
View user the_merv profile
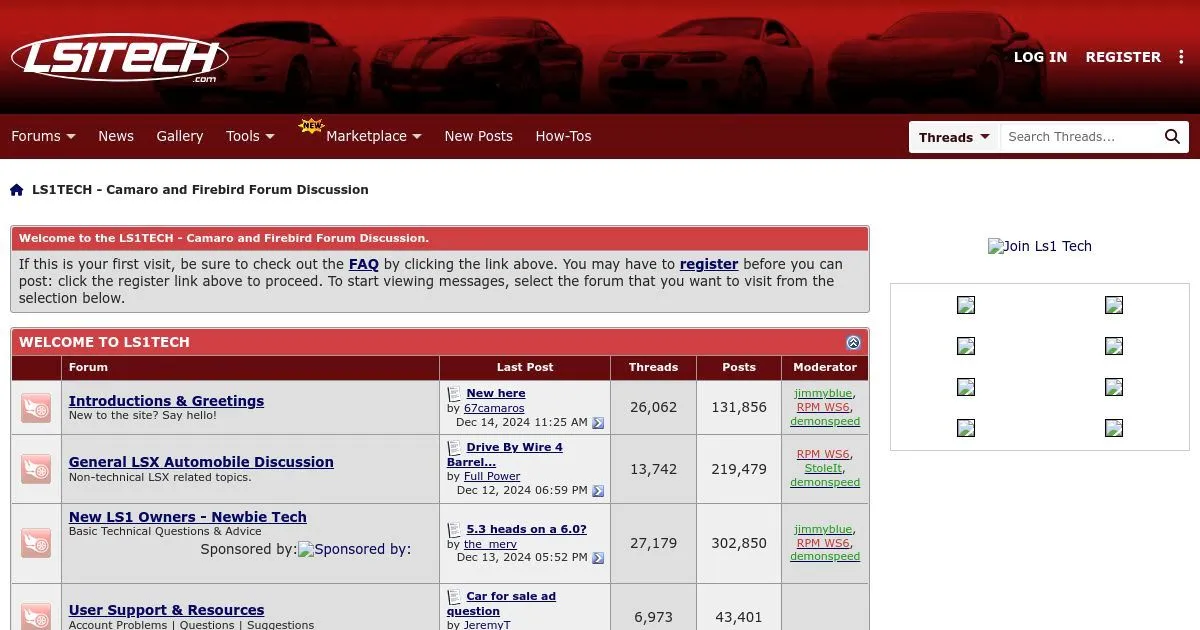tap(490, 544)
